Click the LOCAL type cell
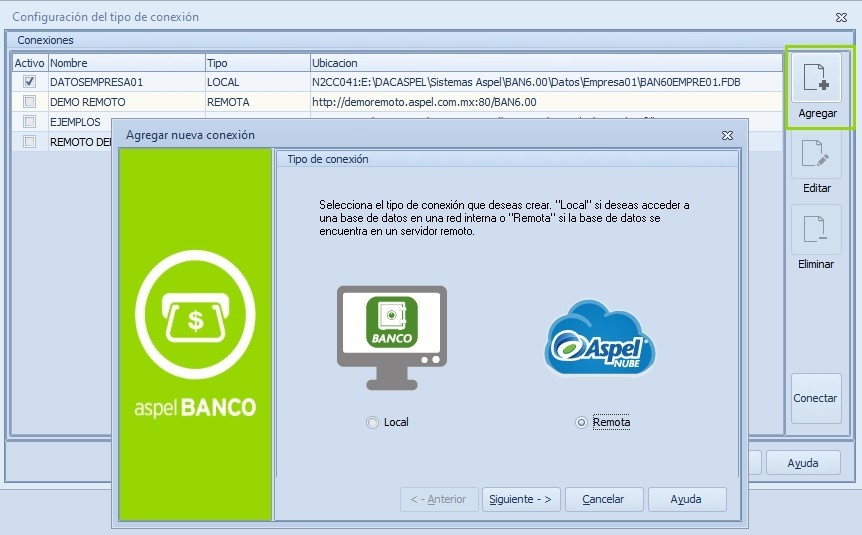 click(257, 82)
